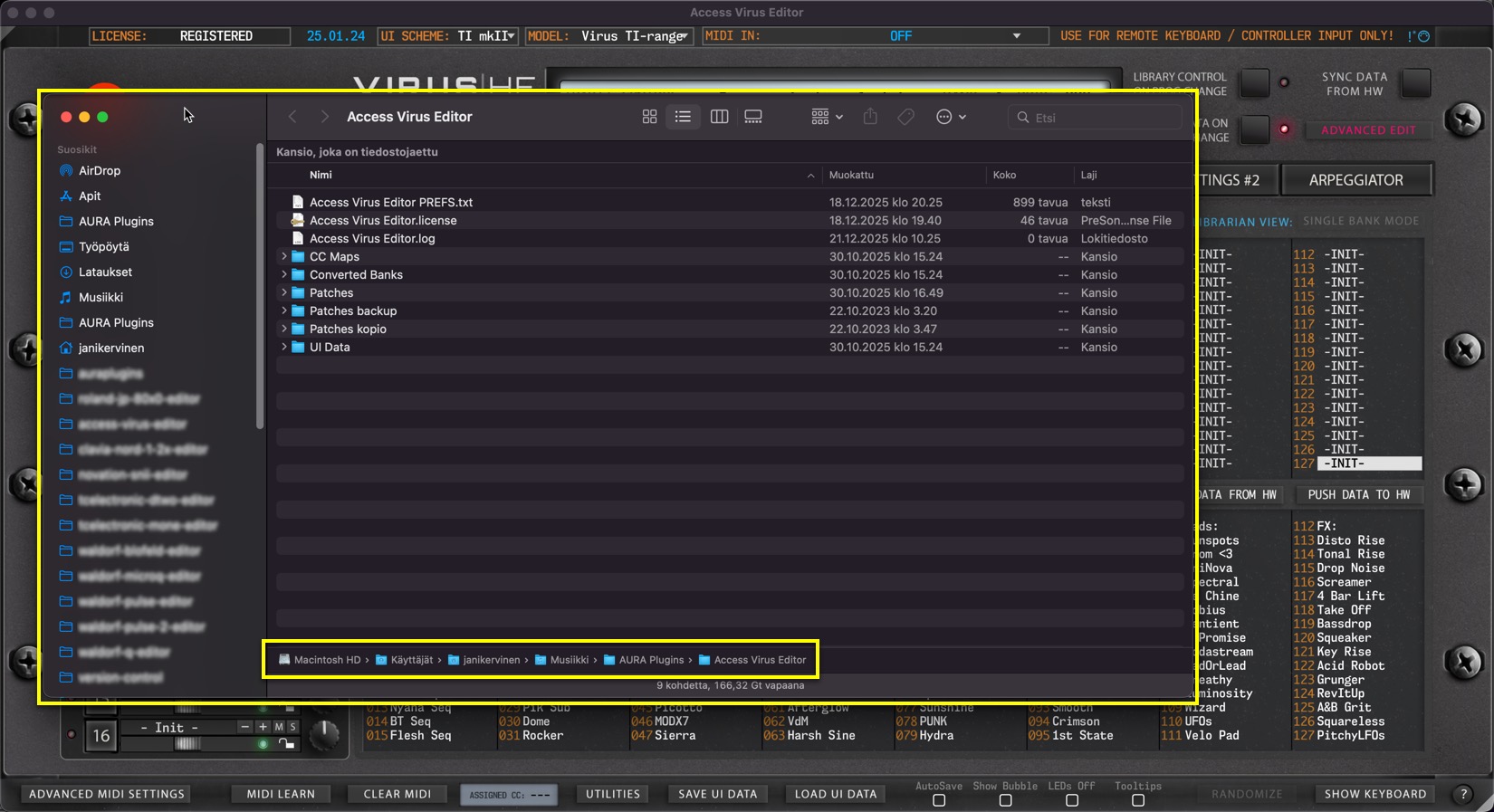Expand the CC Maps folder
This screenshot has width=1494, height=812.
pos(284,256)
